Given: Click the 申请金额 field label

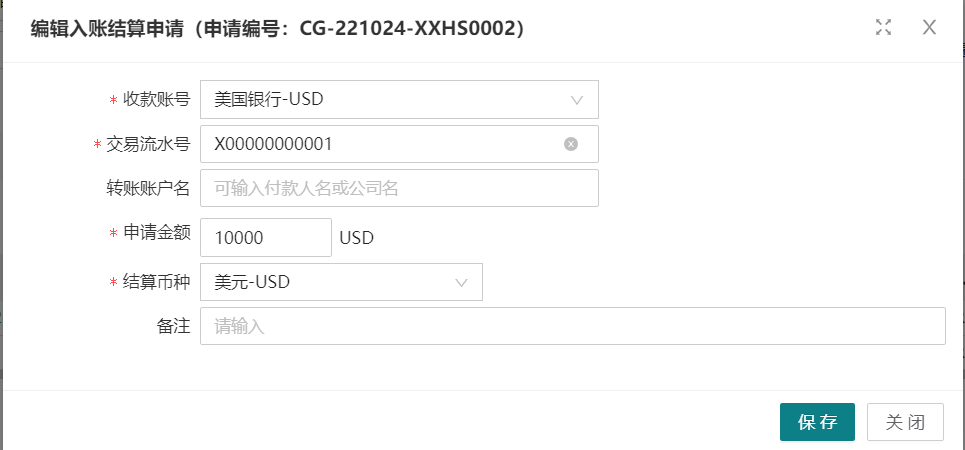Looking at the screenshot, I should [x=156, y=233].
